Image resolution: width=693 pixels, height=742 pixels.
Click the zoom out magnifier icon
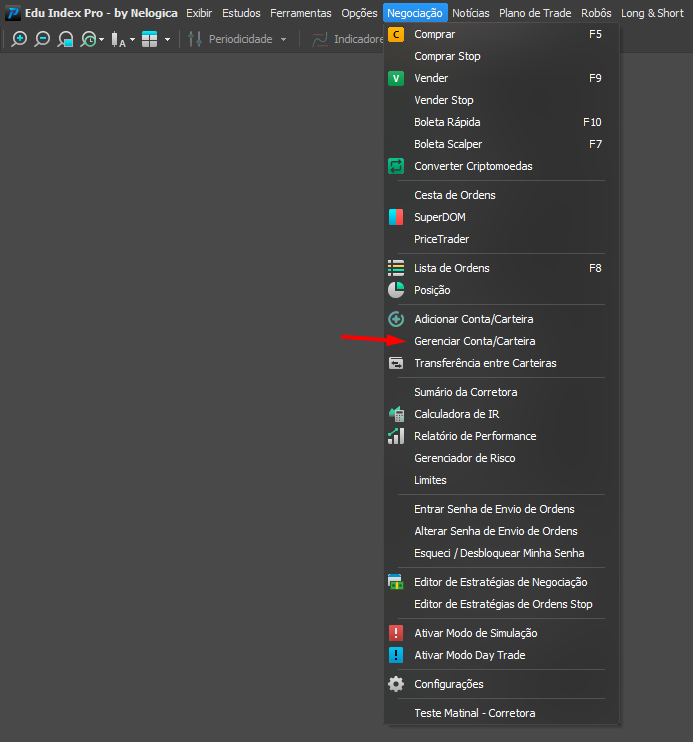point(42,39)
